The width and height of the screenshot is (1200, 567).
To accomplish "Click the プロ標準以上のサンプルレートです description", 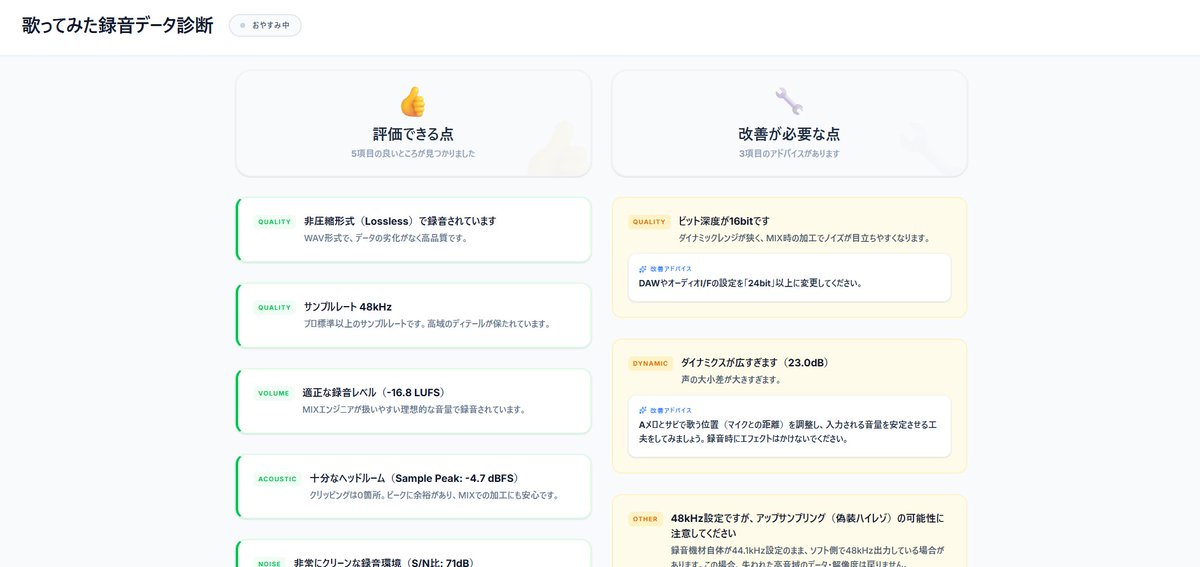I will (x=428, y=324).
